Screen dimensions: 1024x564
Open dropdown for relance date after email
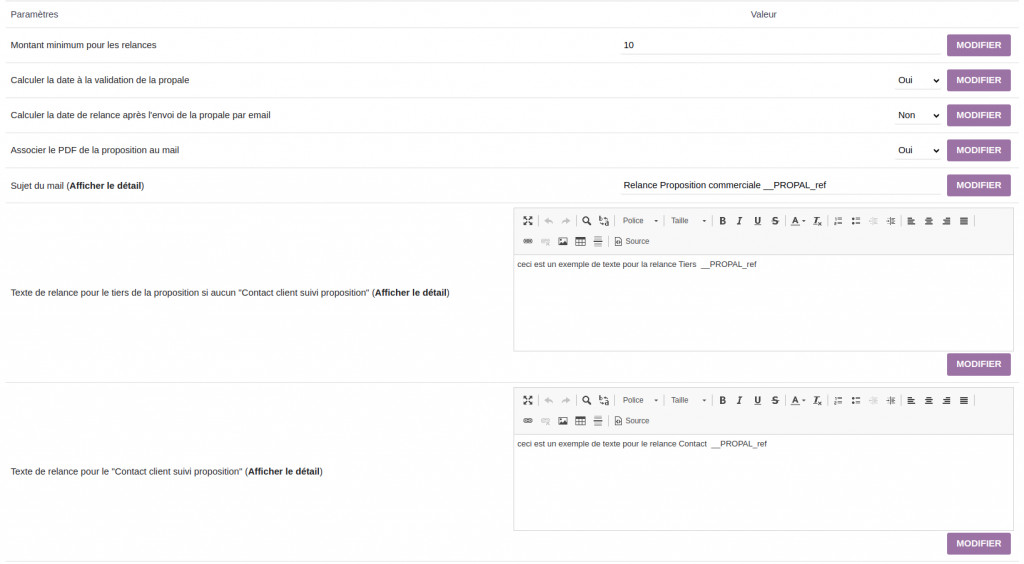[918, 116]
